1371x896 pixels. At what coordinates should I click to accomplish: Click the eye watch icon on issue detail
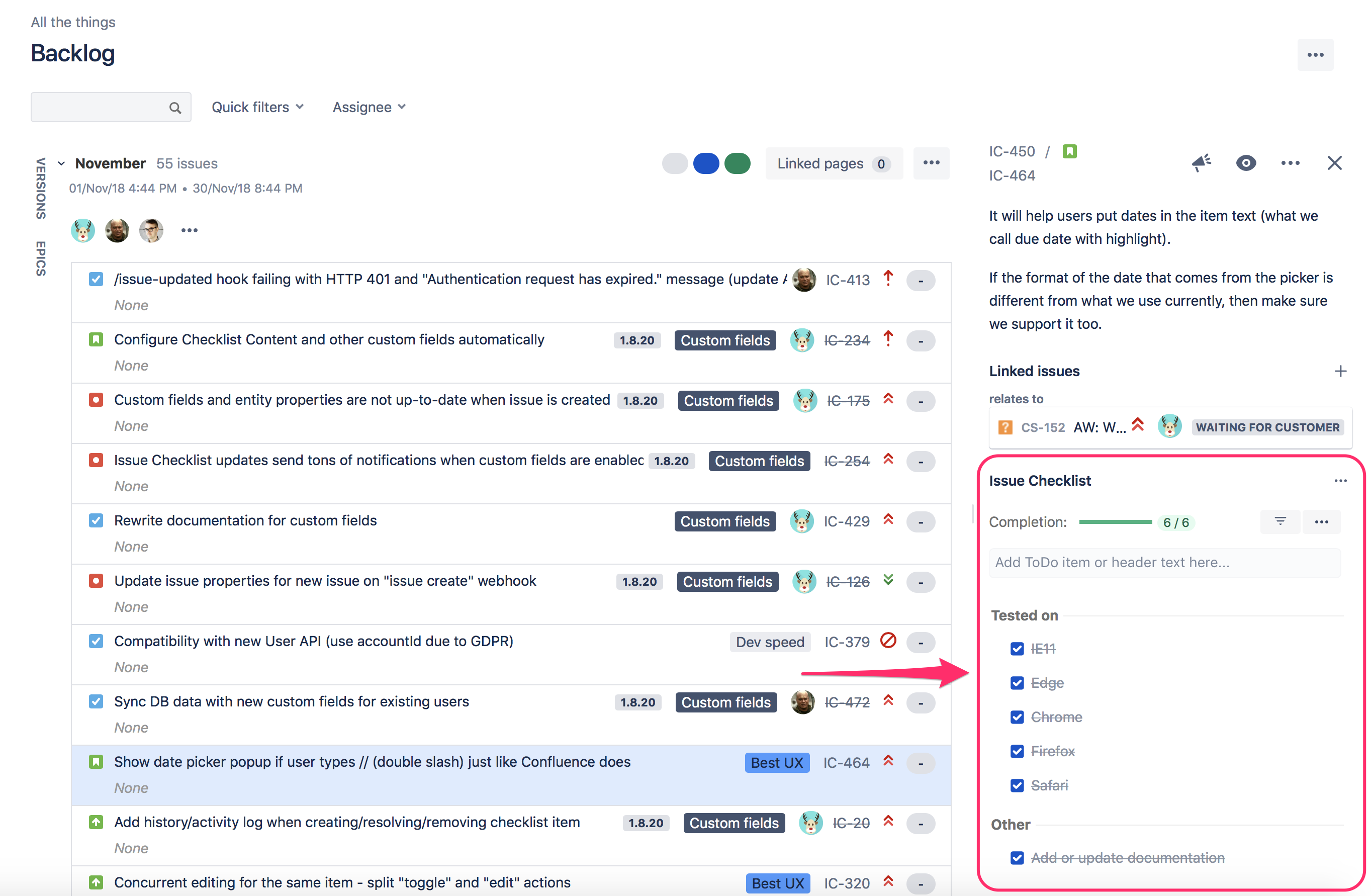(1246, 163)
